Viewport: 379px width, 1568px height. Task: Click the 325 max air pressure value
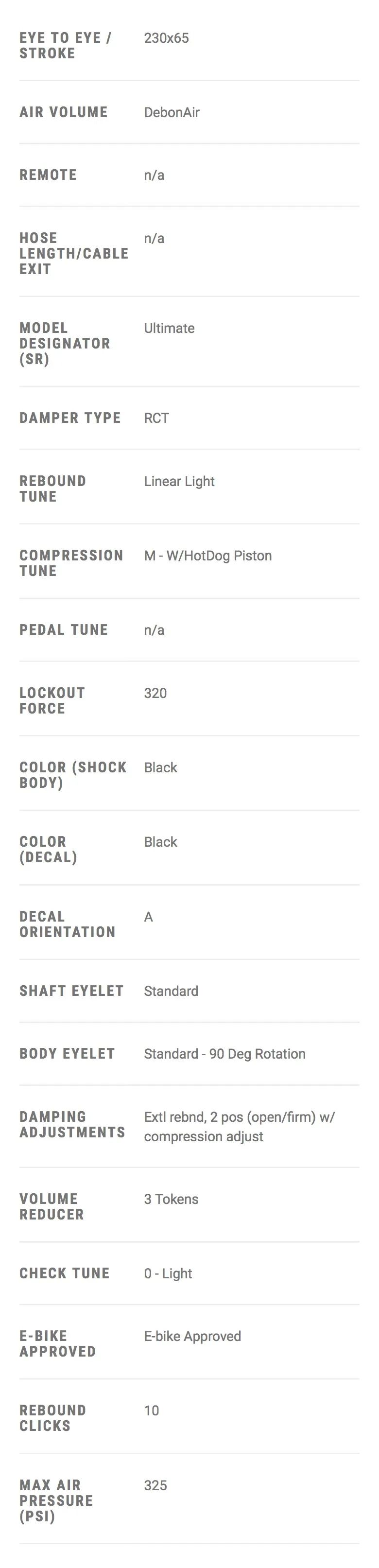pos(155,1485)
